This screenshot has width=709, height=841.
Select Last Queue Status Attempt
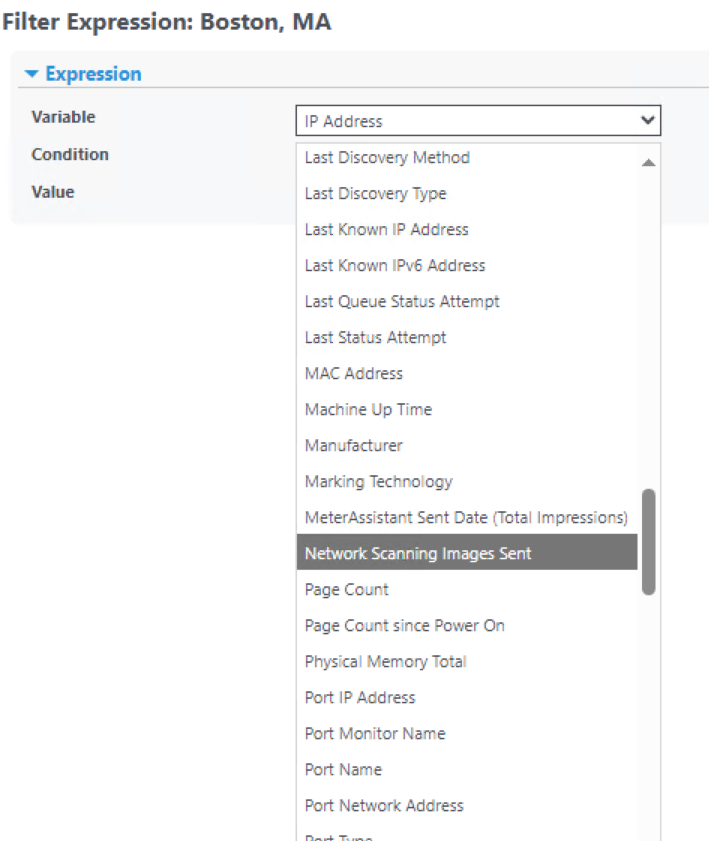pos(402,302)
